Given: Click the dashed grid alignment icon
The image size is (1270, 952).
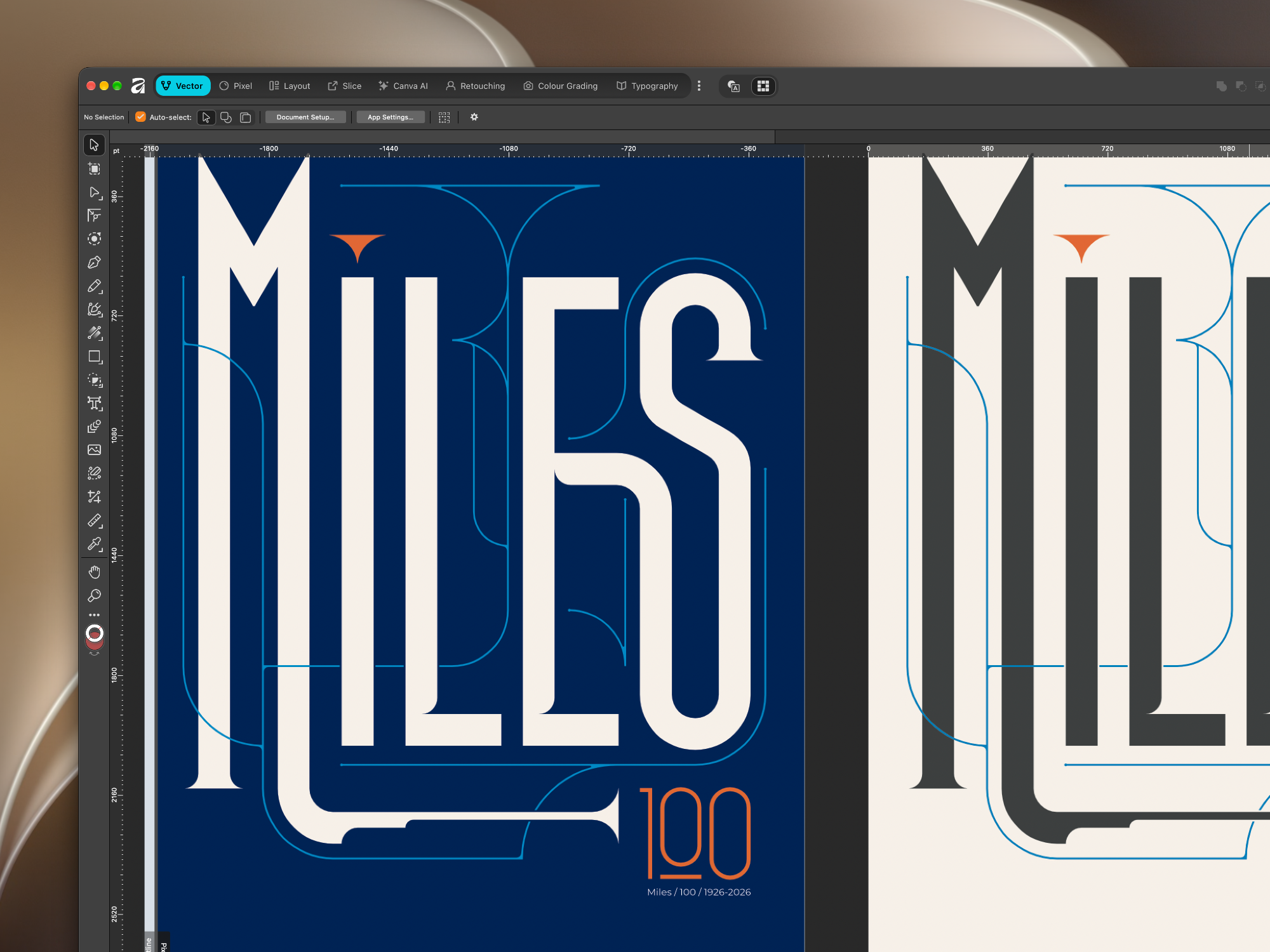Looking at the screenshot, I should pyautogui.click(x=444, y=117).
